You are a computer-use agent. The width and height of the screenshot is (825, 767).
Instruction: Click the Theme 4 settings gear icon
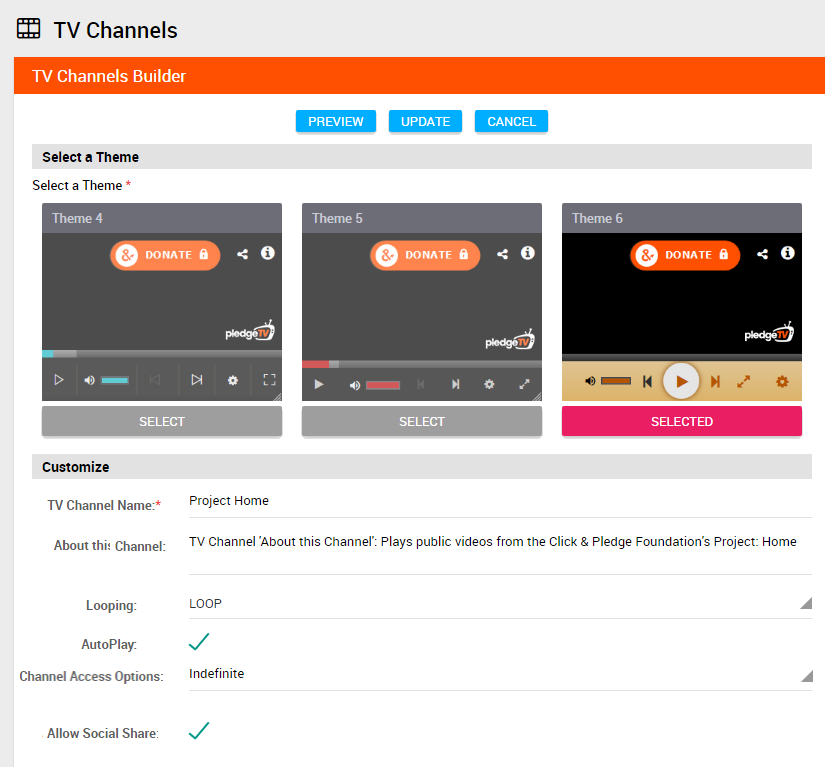(x=233, y=380)
